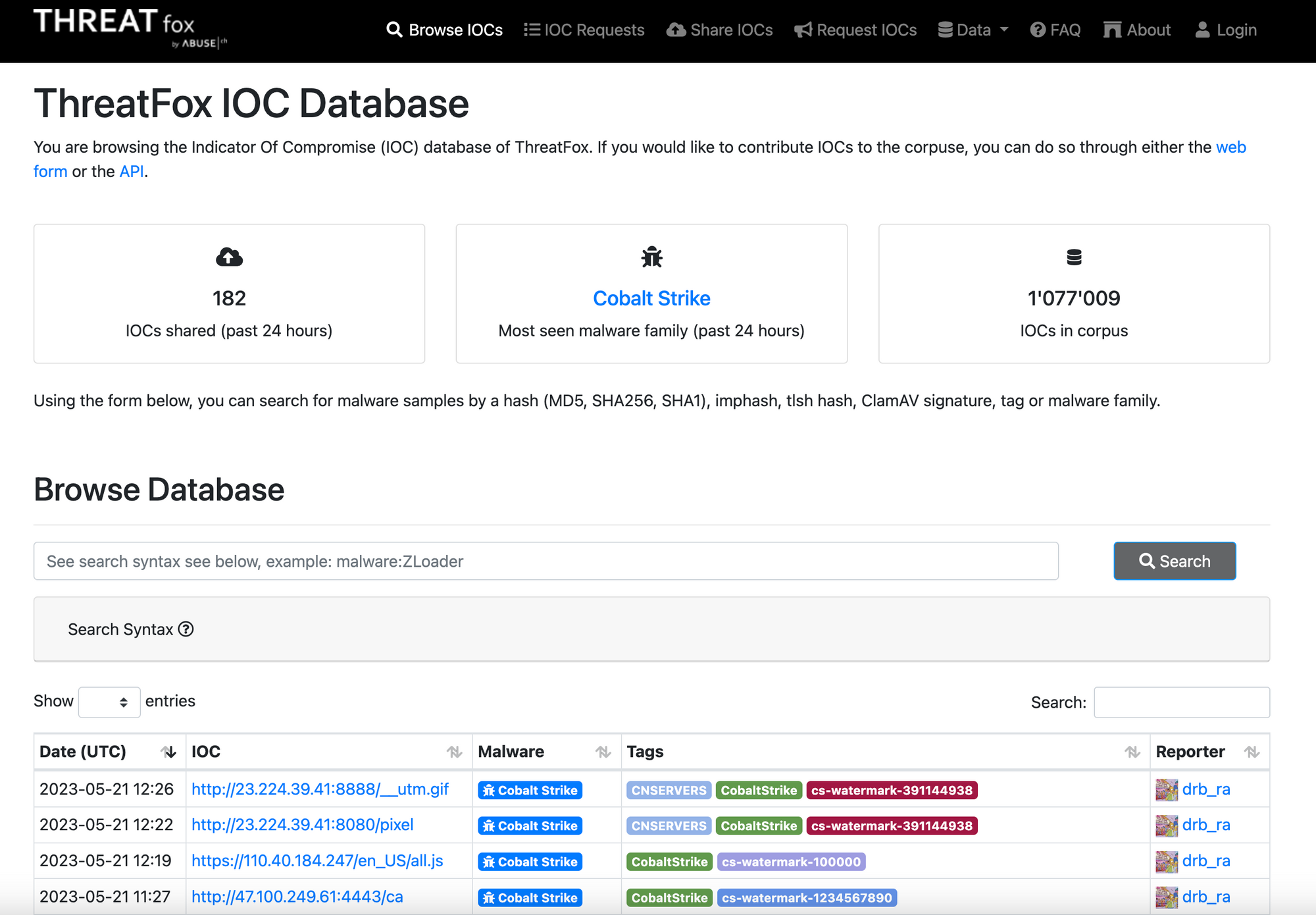Click cs-watermark-391144938 tag in 12:22 row
The height and width of the screenshot is (915, 1316).
tap(892, 825)
